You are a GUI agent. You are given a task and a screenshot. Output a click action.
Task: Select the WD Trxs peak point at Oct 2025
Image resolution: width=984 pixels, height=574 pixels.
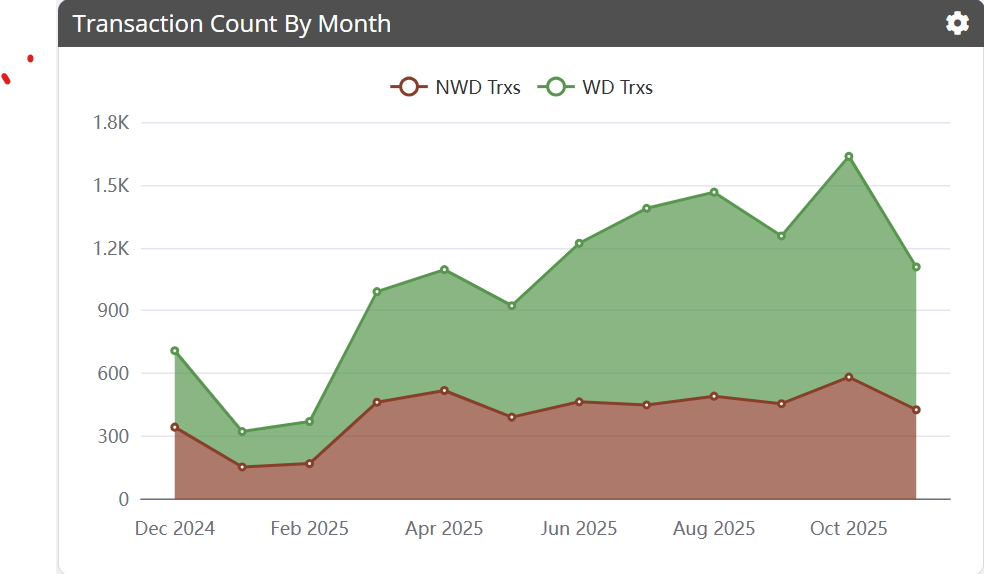[848, 156]
